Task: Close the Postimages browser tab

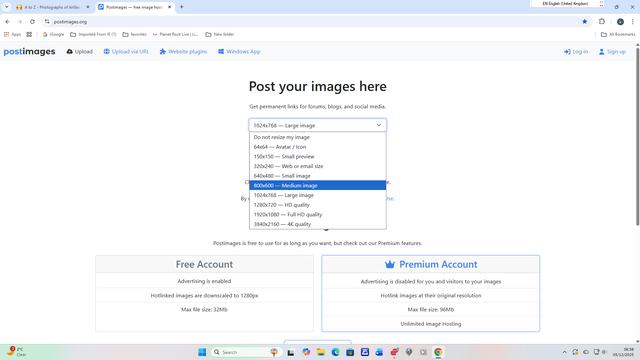Action: [169, 7]
